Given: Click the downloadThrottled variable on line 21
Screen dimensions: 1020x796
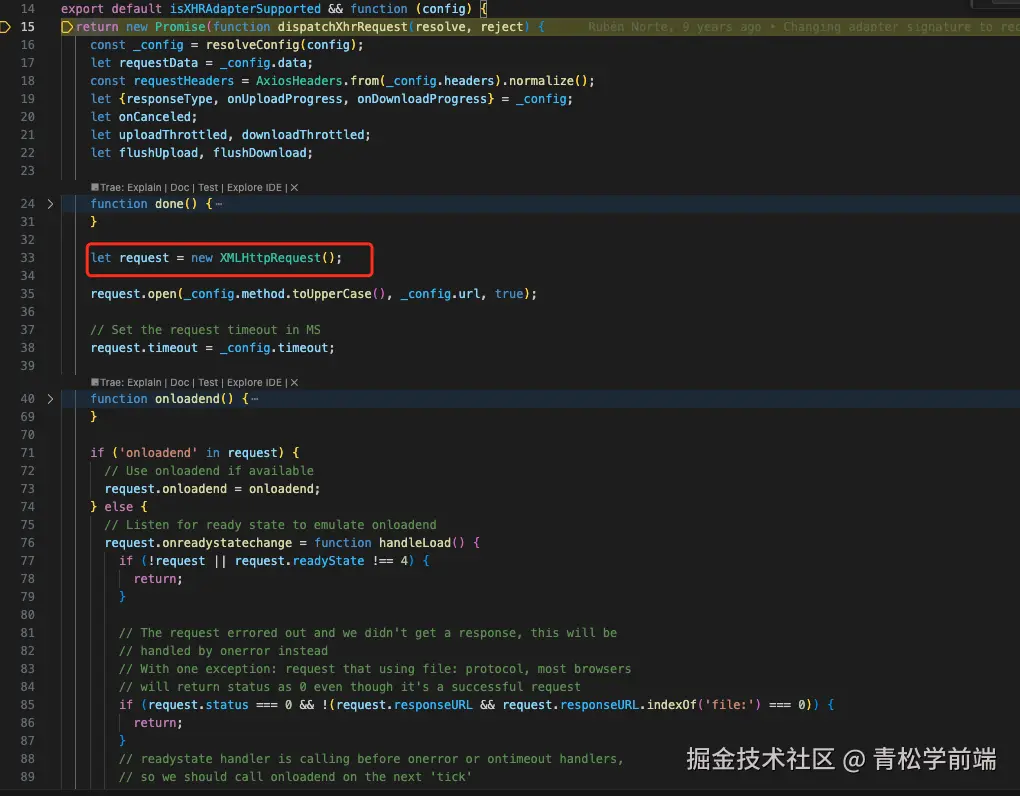Looking at the screenshot, I should coord(302,135).
